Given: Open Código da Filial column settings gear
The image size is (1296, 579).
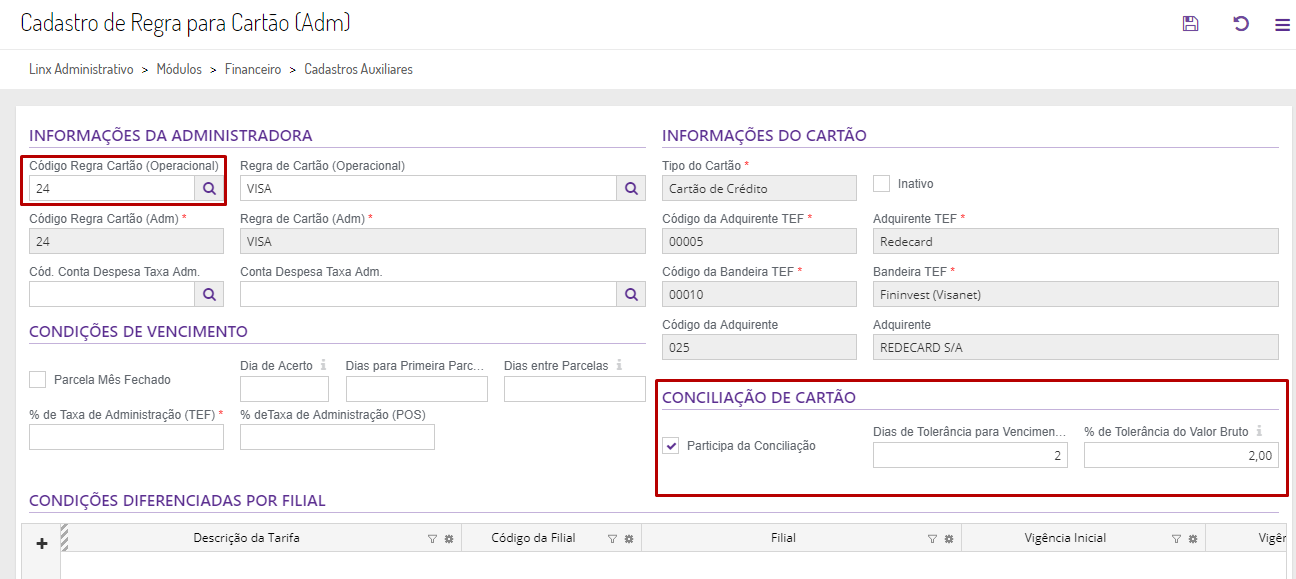Looking at the screenshot, I should (629, 539).
